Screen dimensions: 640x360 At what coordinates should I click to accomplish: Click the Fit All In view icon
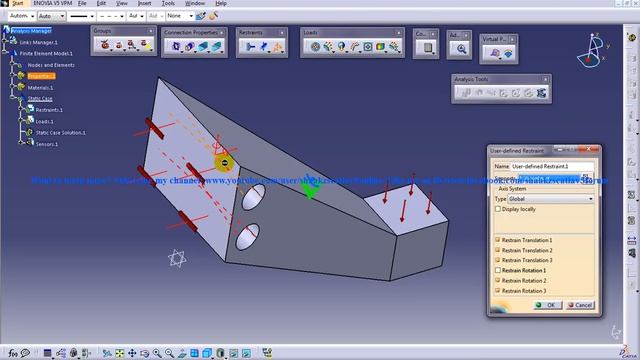(120, 353)
